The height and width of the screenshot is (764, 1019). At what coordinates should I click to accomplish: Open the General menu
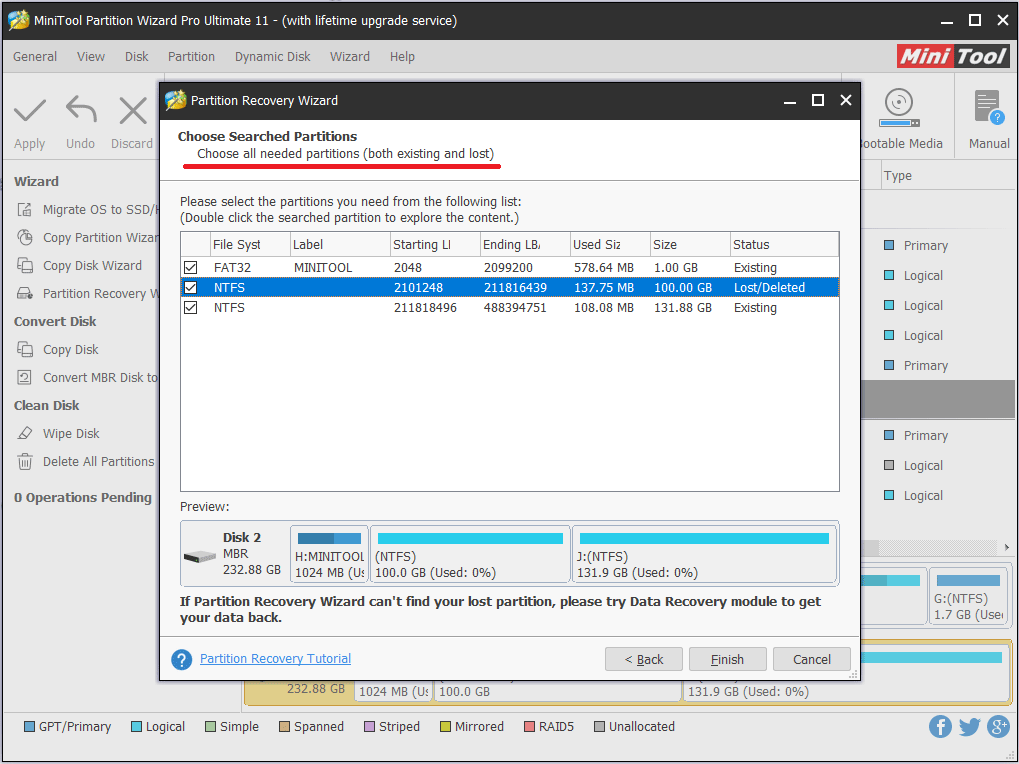tap(35, 57)
